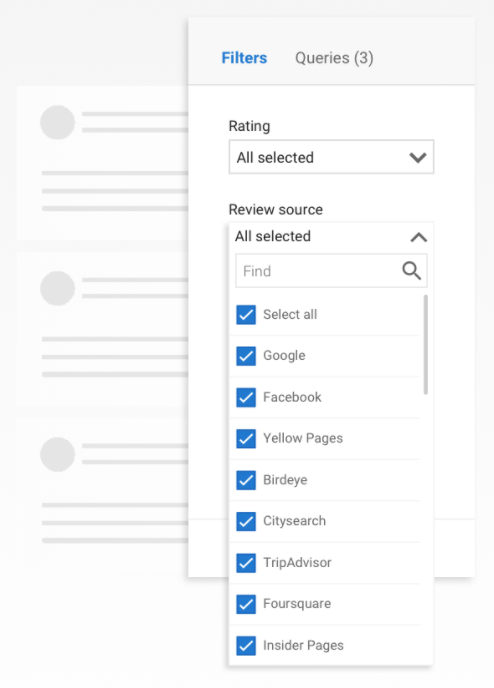Switch to the Queries (3) tab
Screen dimensions: 494x688
[x=334, y=58]
